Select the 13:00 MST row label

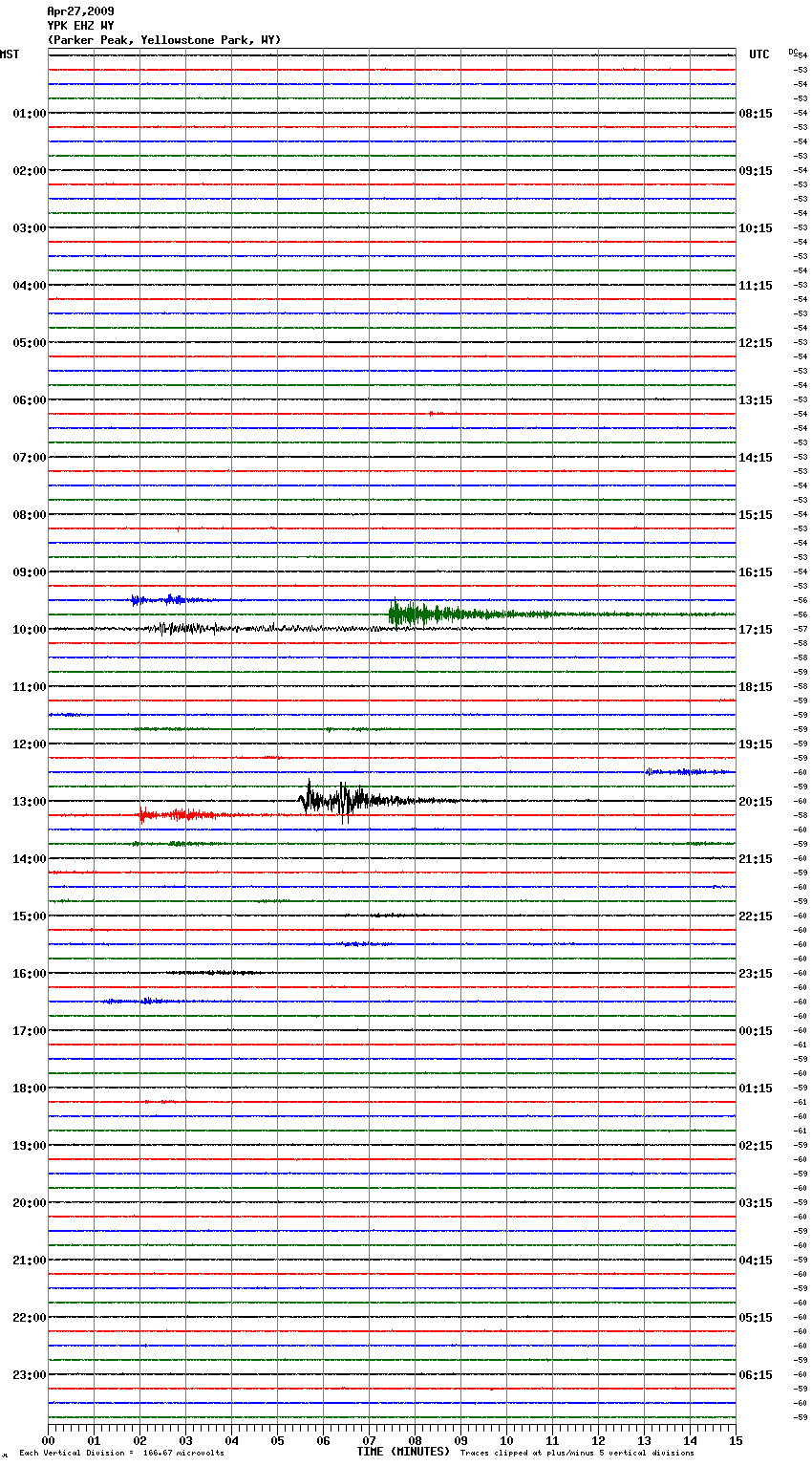coord(30,802)
